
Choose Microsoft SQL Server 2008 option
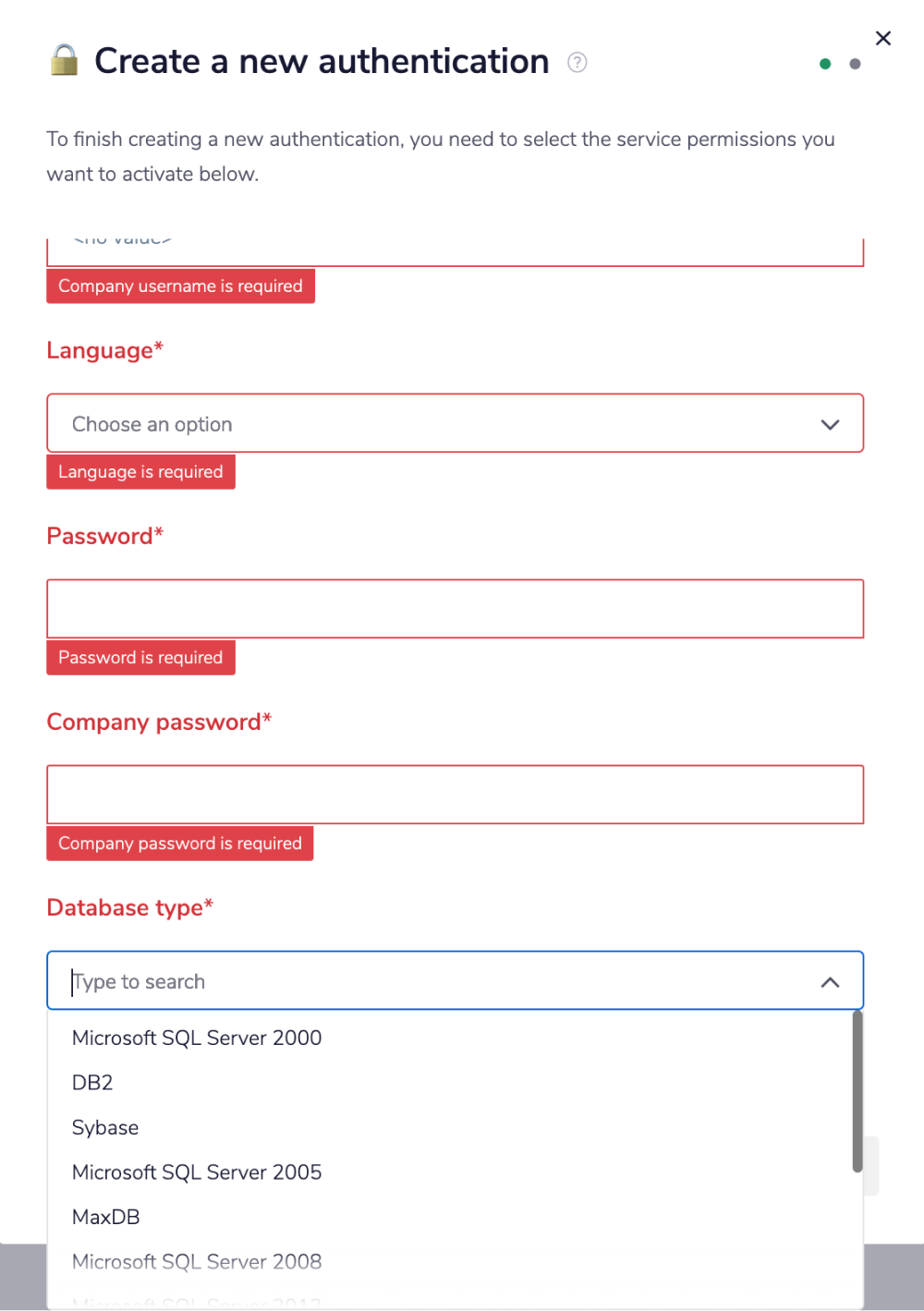197,1261
